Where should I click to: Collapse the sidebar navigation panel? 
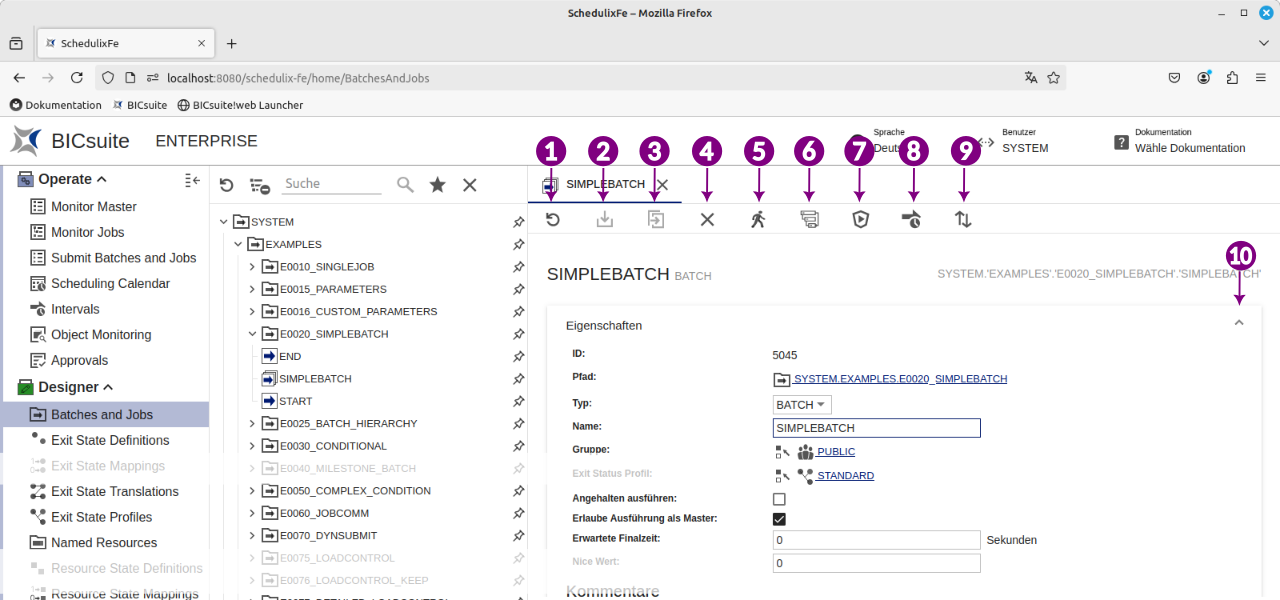pyautogui.click(x=193, y=180)
